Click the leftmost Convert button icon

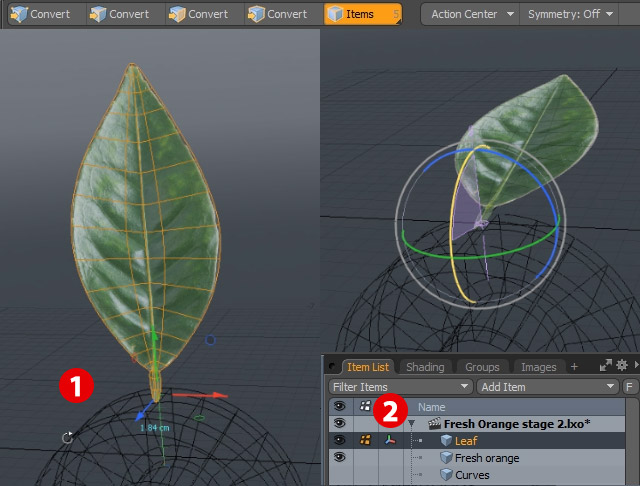19,14
